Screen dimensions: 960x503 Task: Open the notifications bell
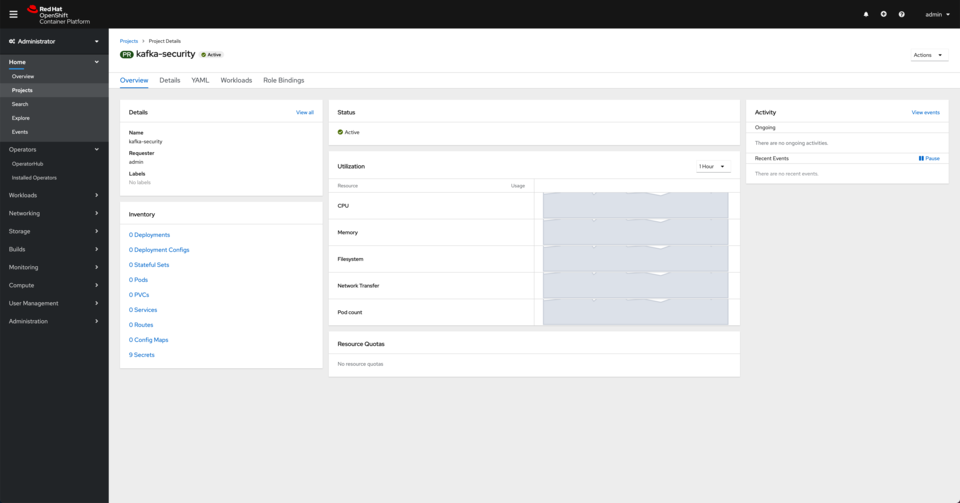click(866, 14)
